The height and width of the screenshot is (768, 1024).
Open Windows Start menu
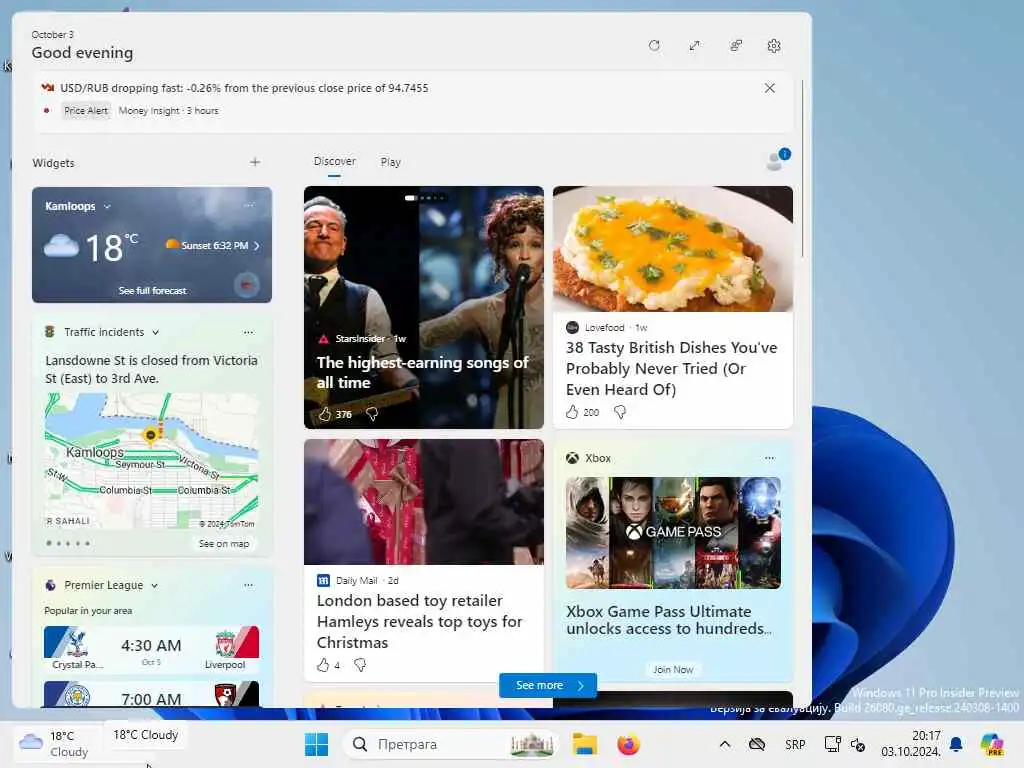pos(317,744)
